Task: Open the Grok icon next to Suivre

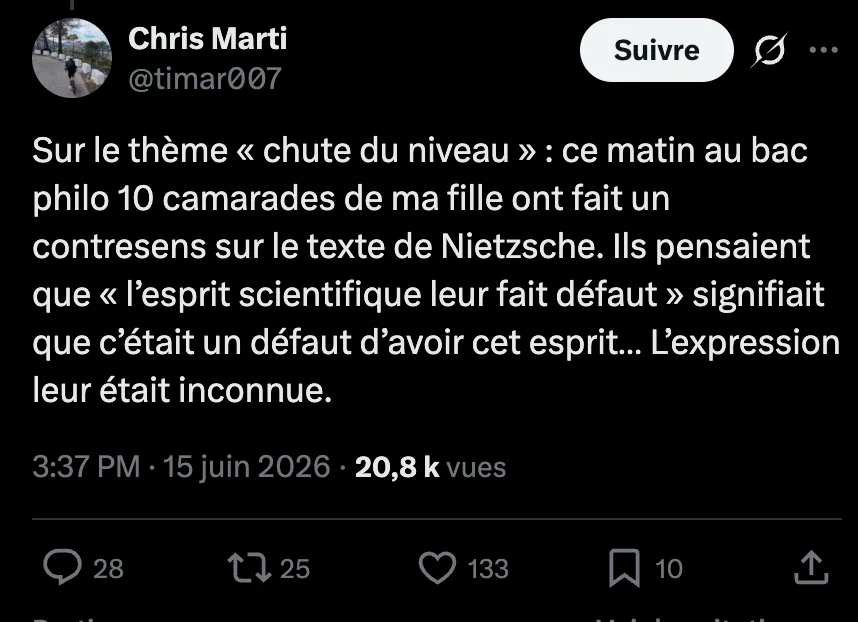Action: (769, 50)
